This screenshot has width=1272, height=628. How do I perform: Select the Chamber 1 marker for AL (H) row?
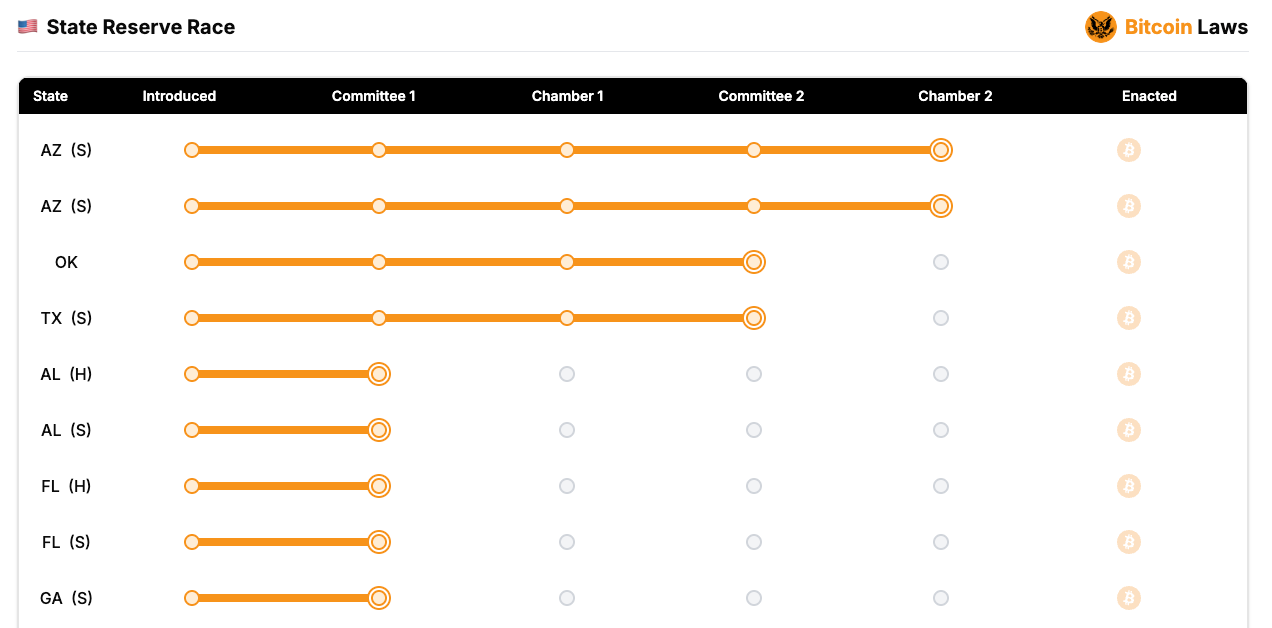click(567, 374)
